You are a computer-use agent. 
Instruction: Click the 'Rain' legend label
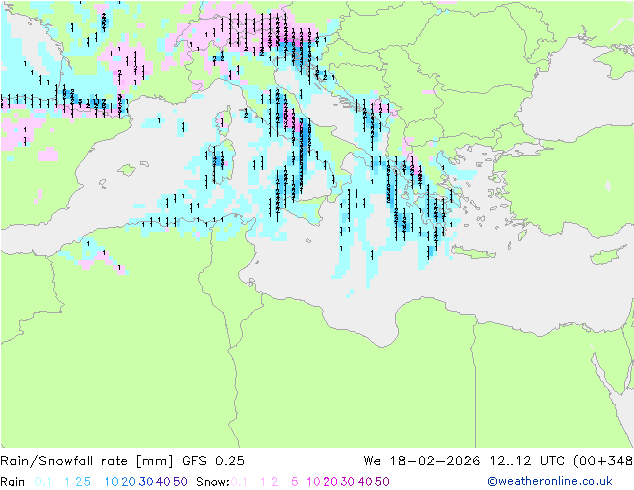pos(13,482)
